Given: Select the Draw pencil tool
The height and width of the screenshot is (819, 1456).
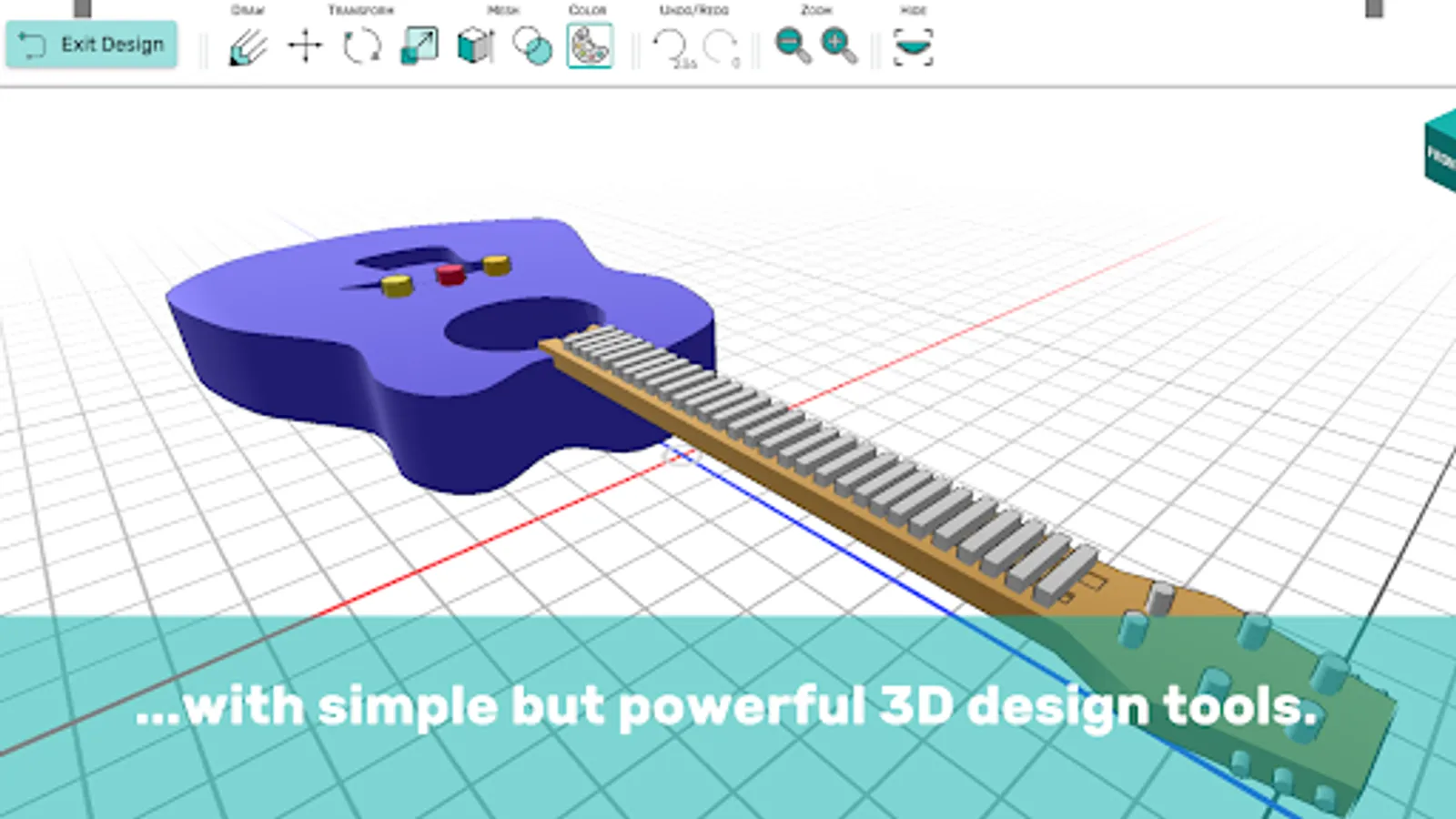Looking at the screenshot, I should [x=248, y=45].
